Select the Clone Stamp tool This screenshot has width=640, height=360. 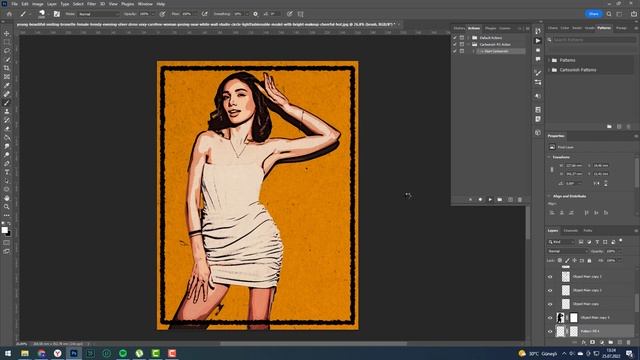[x=7, y=111]
